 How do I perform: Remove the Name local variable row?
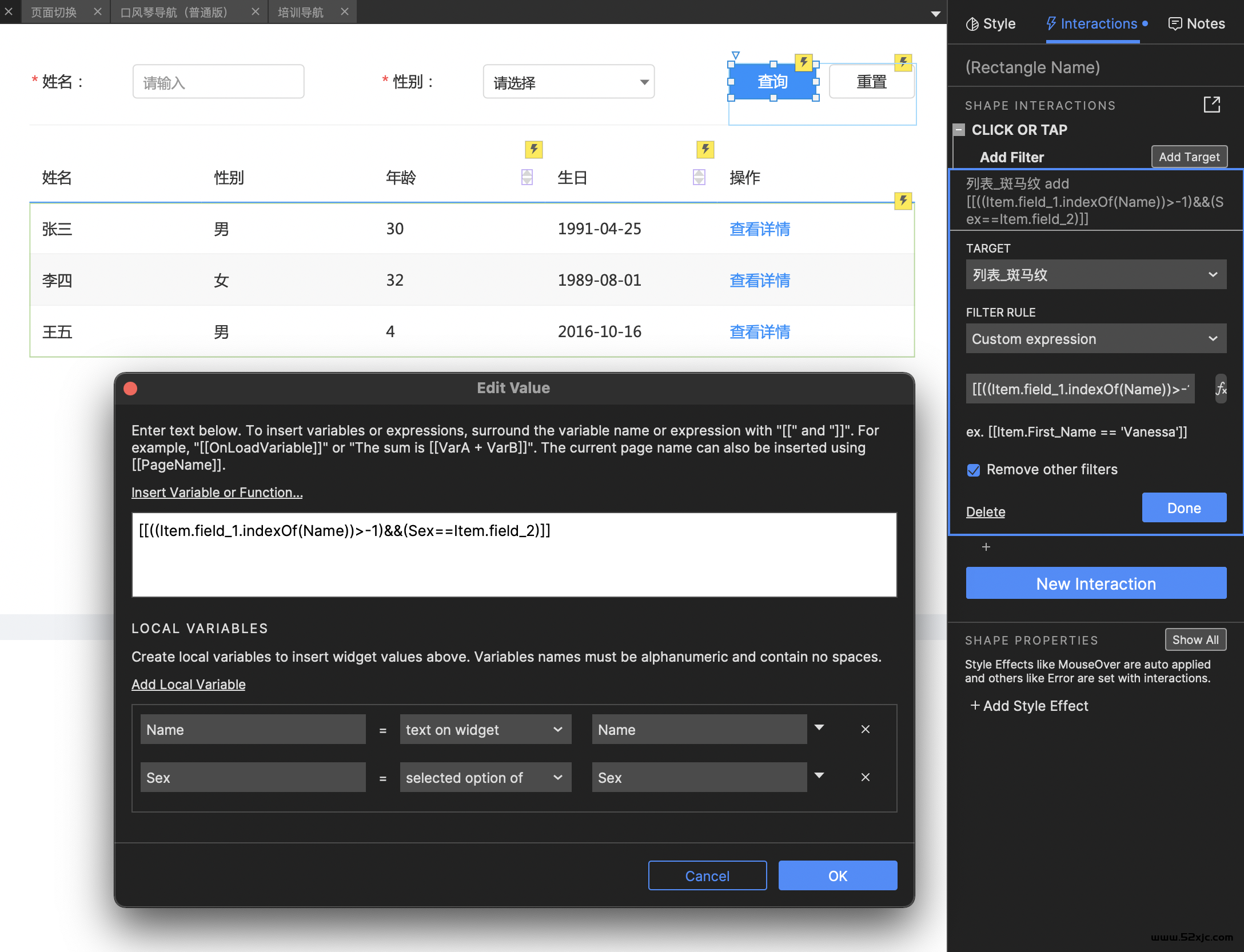coord(865,729)
